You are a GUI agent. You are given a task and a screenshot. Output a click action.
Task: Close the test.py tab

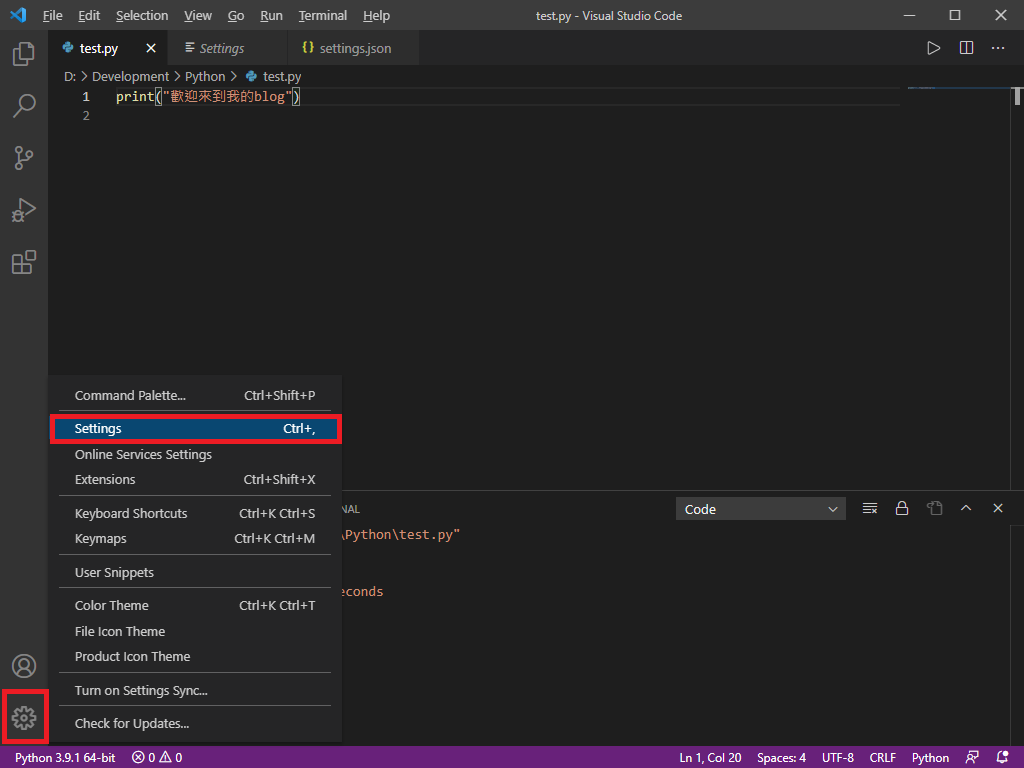[x=151, y=48]
